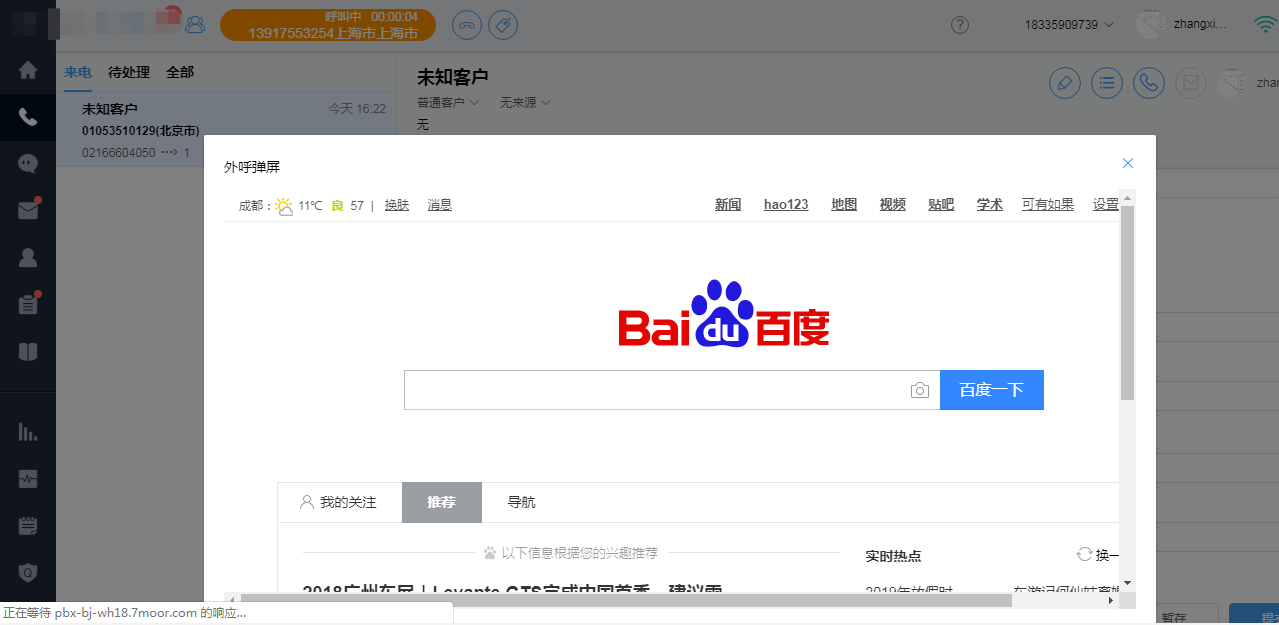Click the camera image search icon
The image size is (1279, 625).
920,390
